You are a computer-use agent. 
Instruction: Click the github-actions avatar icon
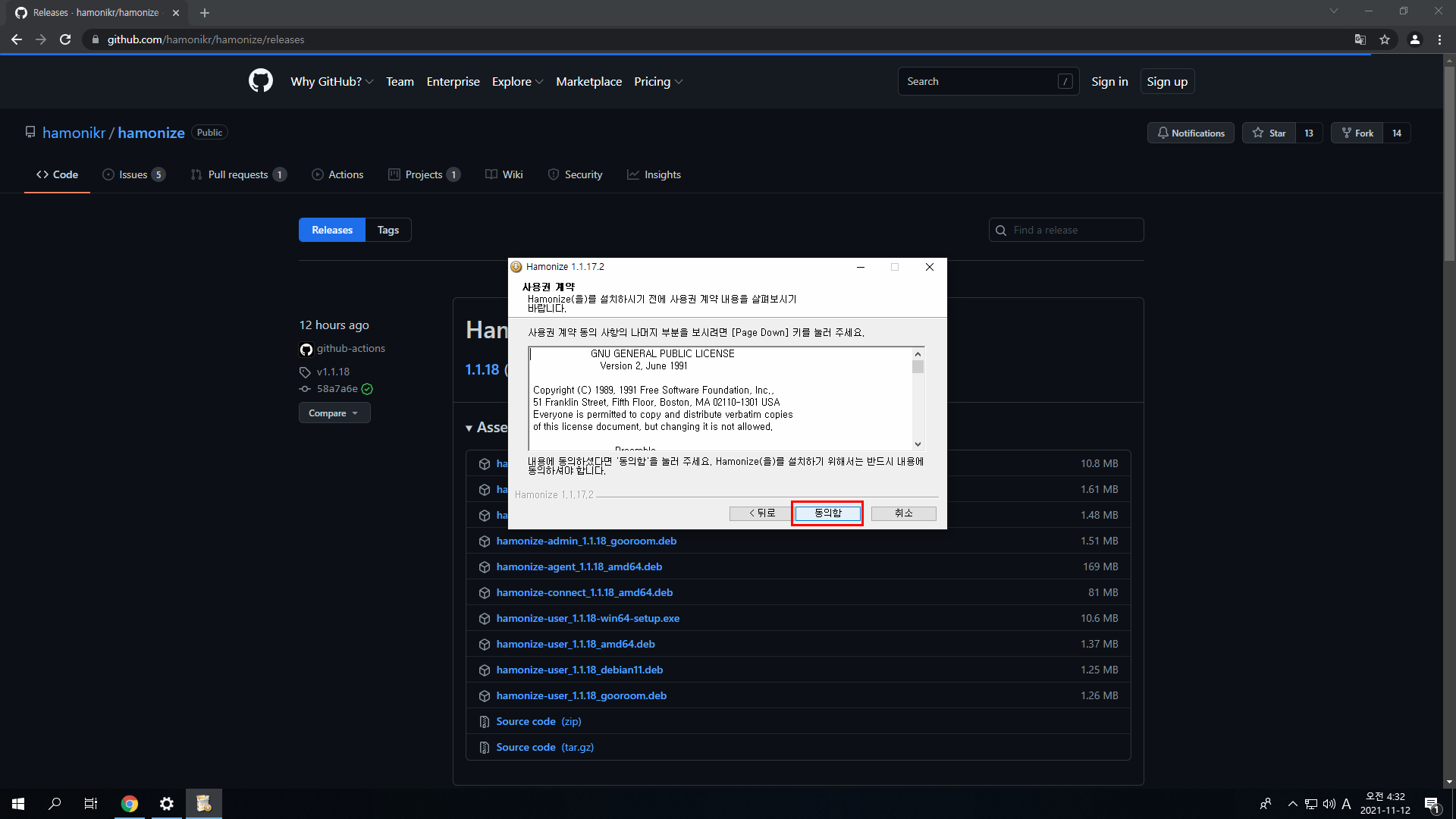point(306,349)
